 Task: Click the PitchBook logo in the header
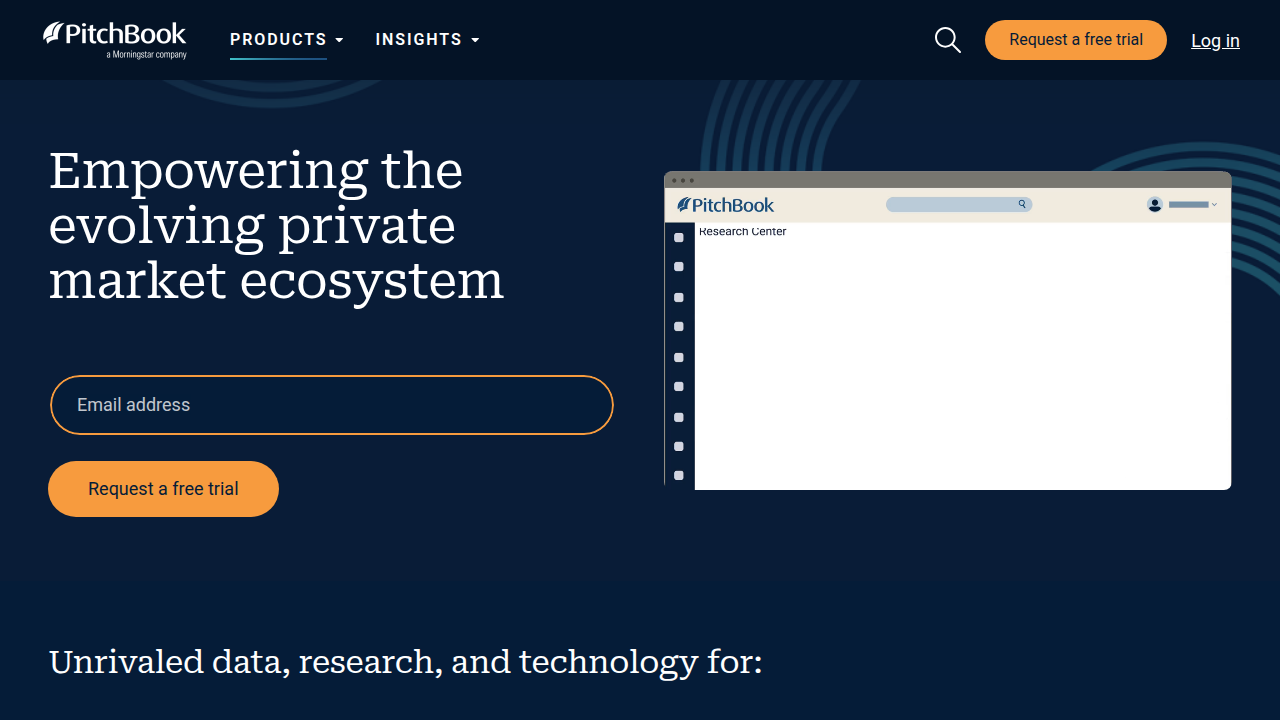tap(115, 40)
